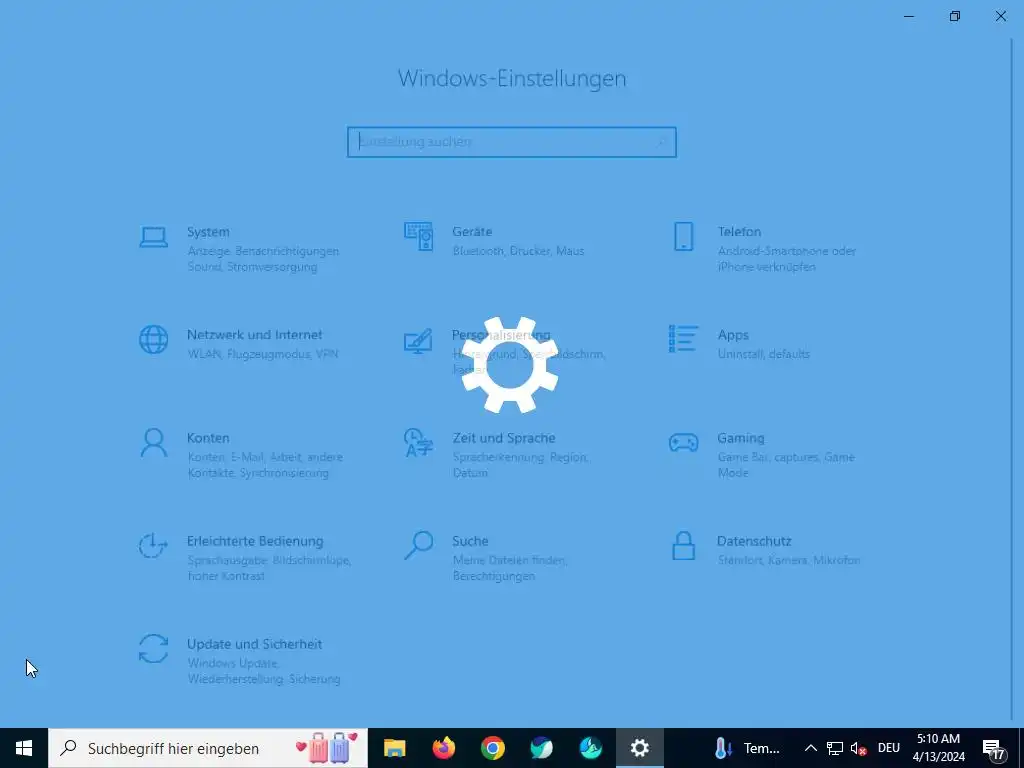Open the notification center icon
1024x768 pixels.
(x=994, y=750)
